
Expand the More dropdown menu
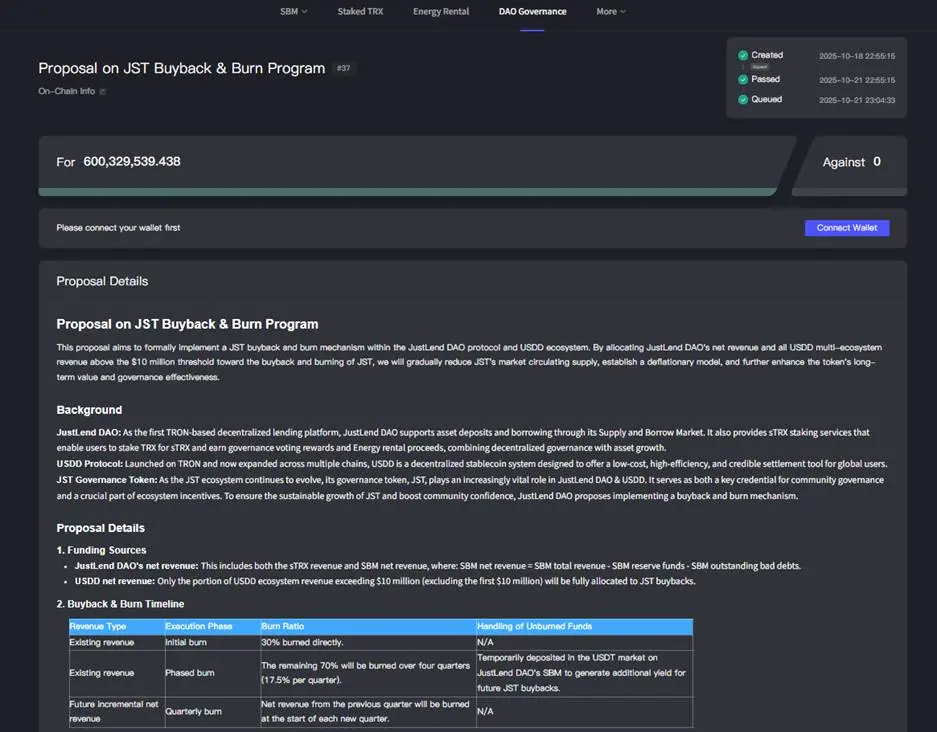pos(610,12)
